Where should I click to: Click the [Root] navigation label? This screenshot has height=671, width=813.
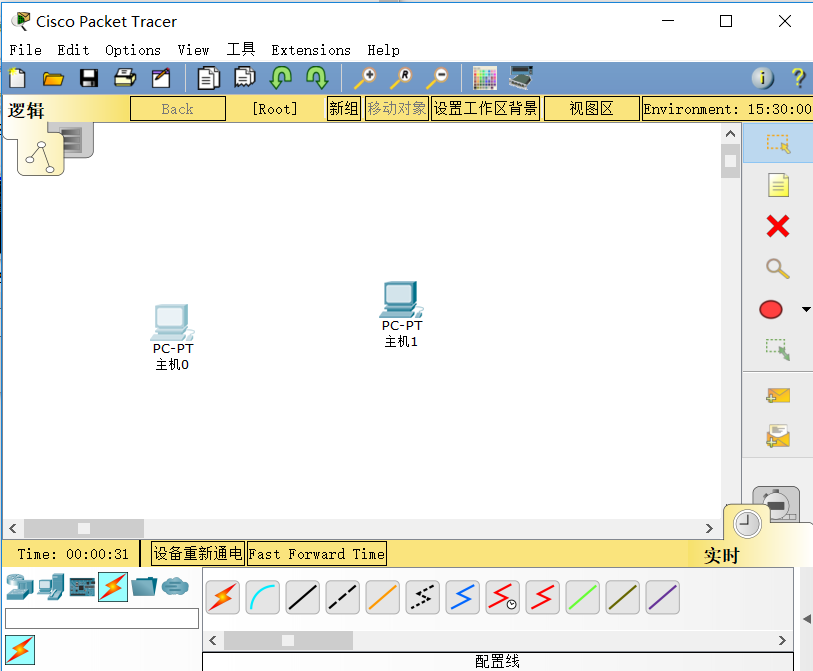[x=275, y=109]
